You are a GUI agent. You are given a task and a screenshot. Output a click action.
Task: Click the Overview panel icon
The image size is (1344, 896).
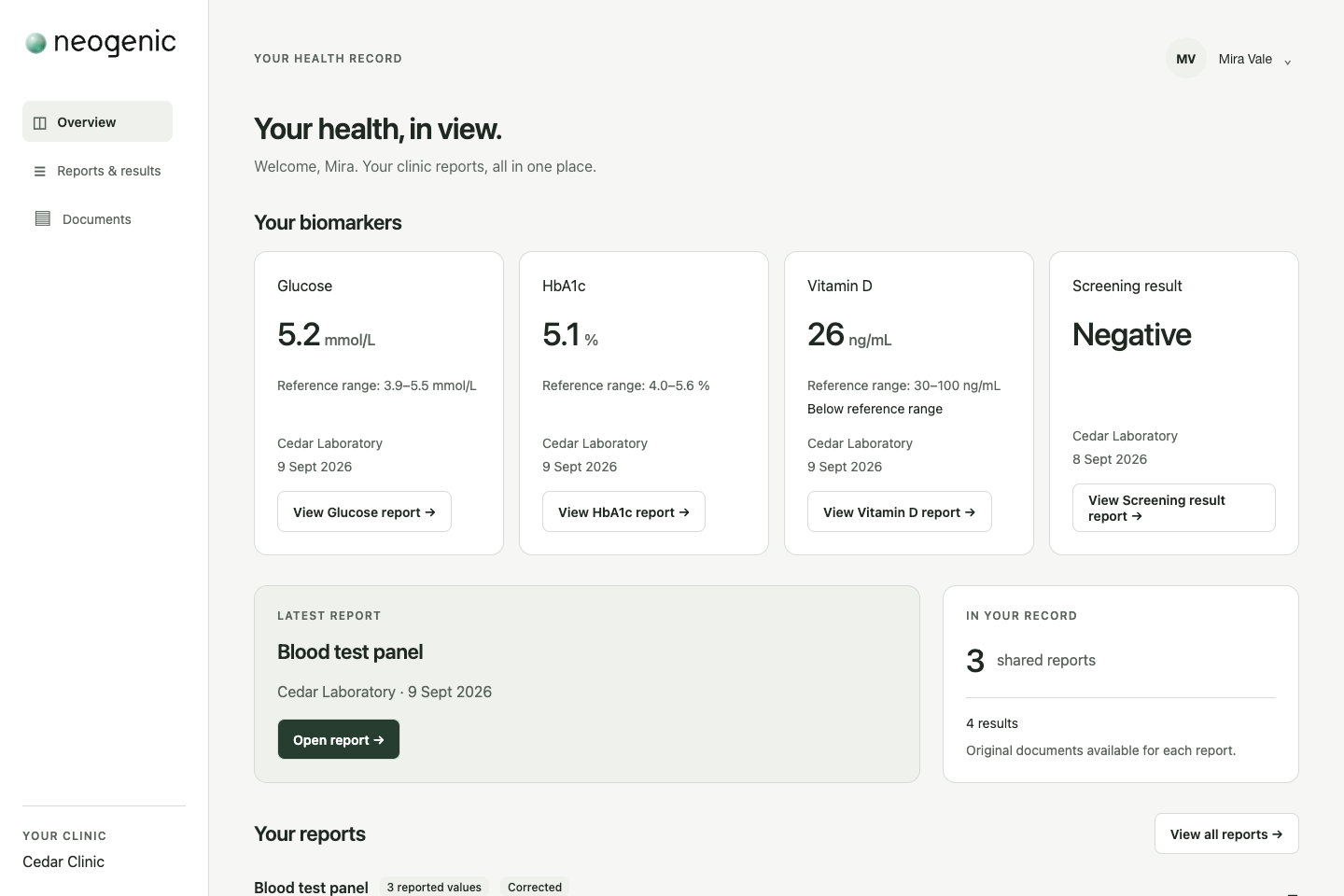point(39,122)
